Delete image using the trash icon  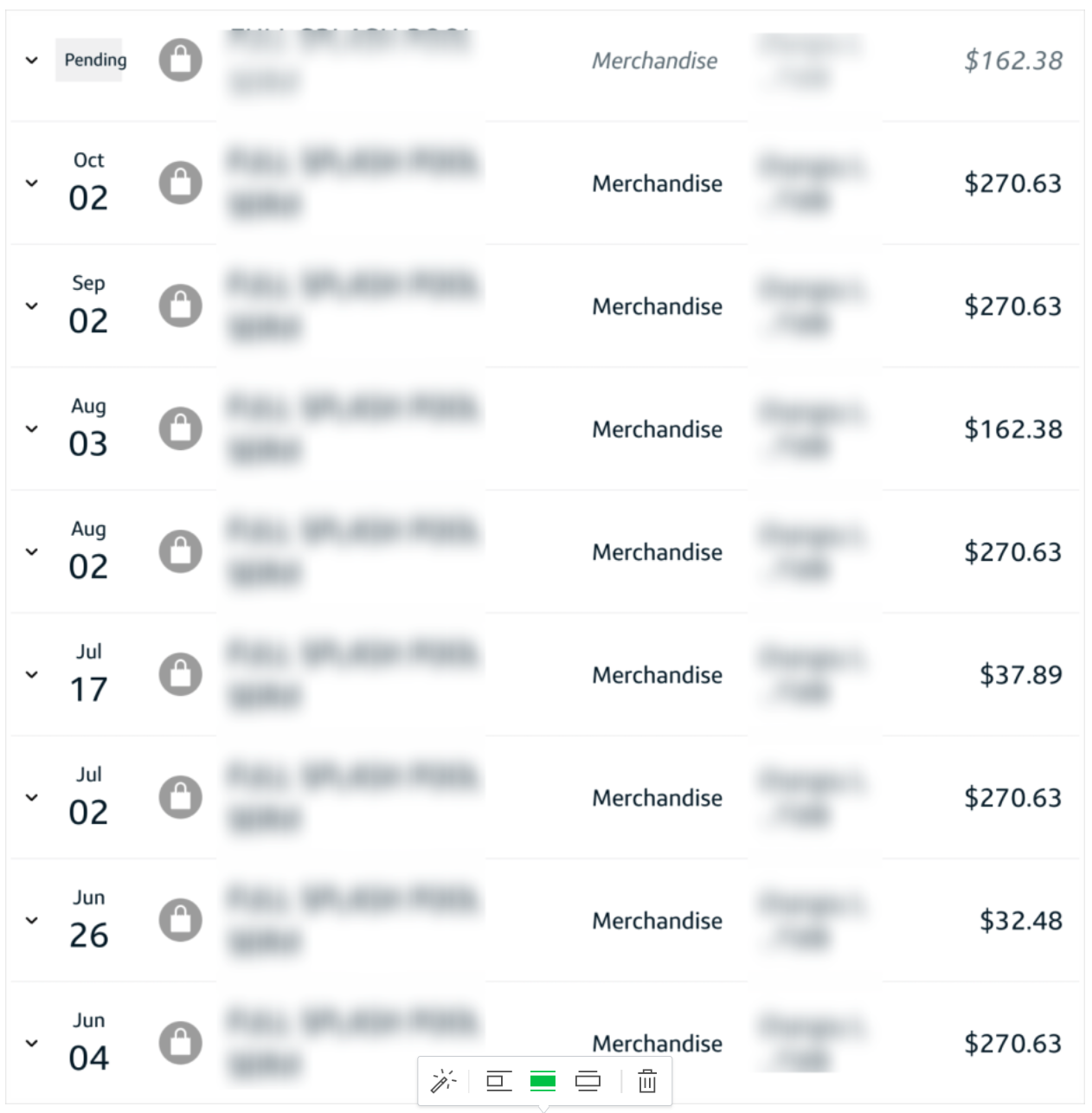[647, 1081]
